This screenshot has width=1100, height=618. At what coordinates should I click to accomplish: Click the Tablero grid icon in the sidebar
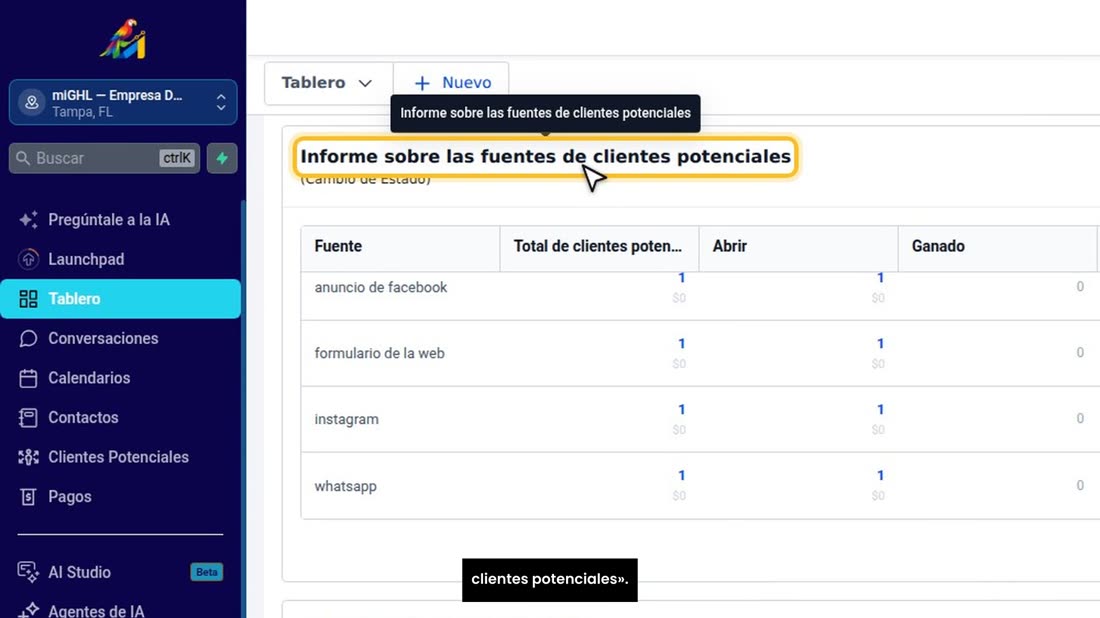[x=28, y=299]
